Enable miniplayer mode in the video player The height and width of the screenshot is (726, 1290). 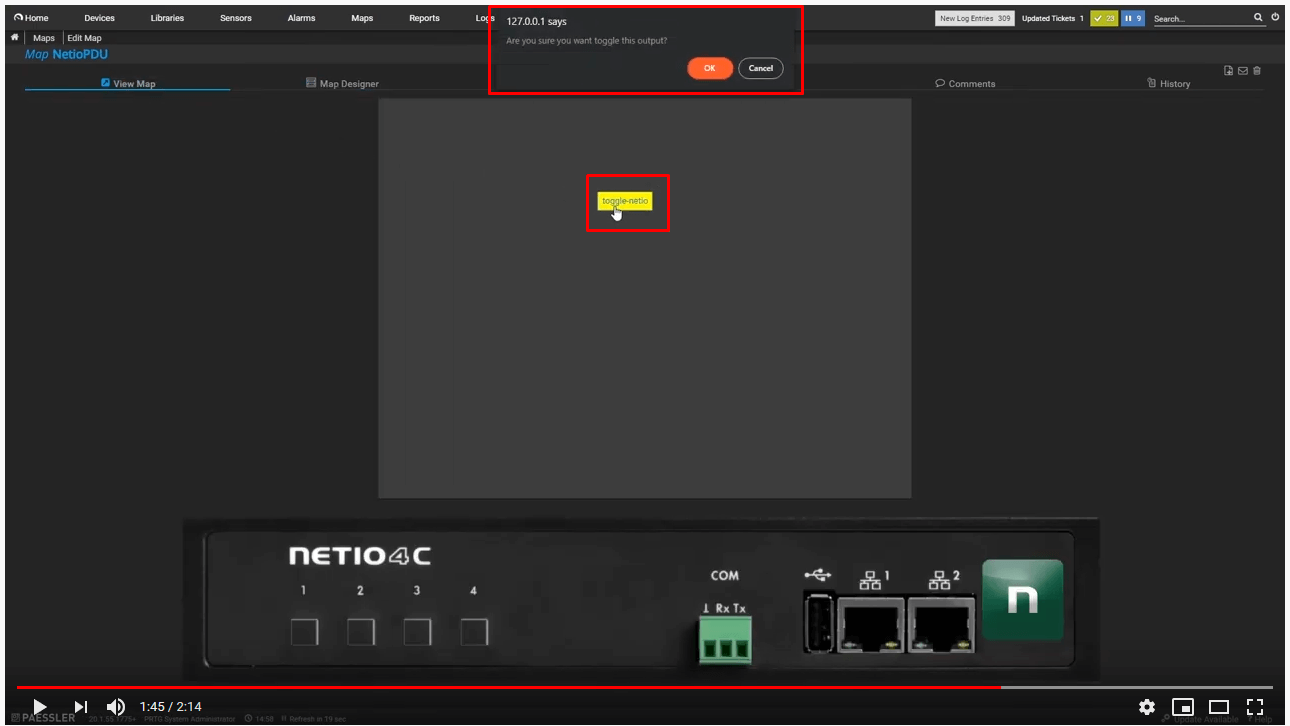(1183, 707)
